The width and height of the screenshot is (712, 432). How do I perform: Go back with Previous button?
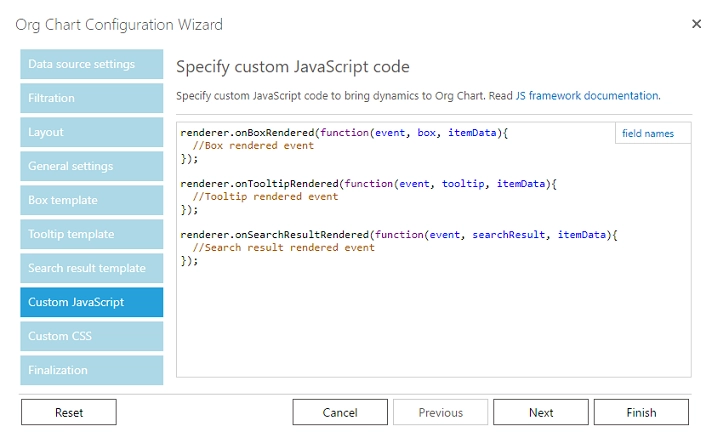pyautogui.click(x=440, y=412)
